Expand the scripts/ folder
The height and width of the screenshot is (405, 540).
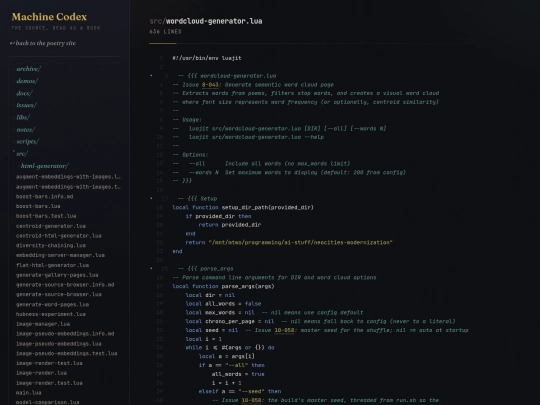pos(28,142)
